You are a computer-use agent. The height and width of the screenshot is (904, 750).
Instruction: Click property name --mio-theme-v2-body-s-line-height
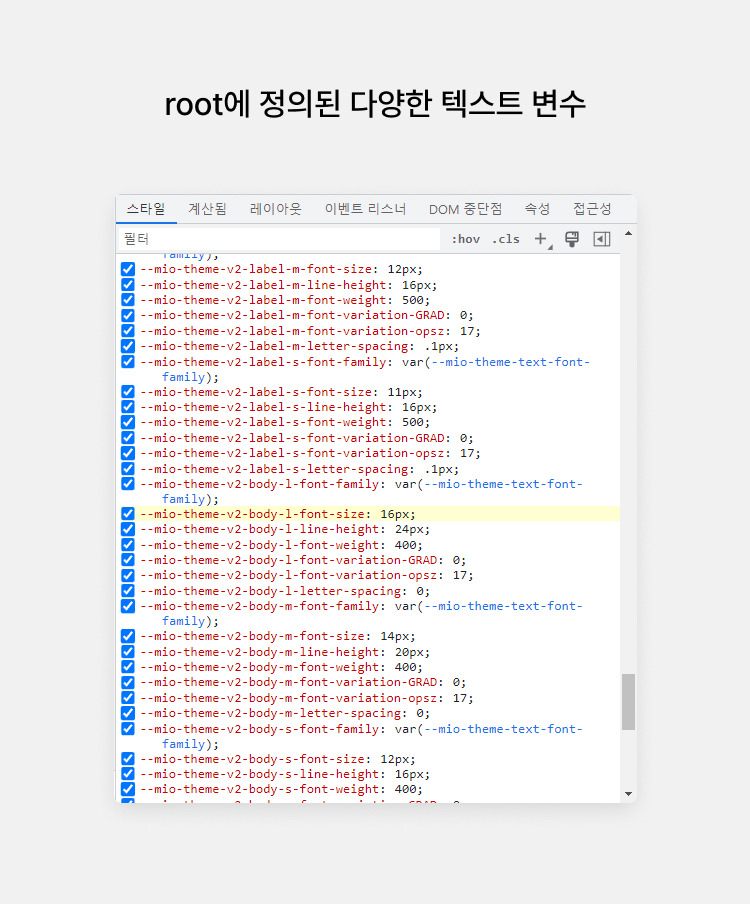(259, 774)
